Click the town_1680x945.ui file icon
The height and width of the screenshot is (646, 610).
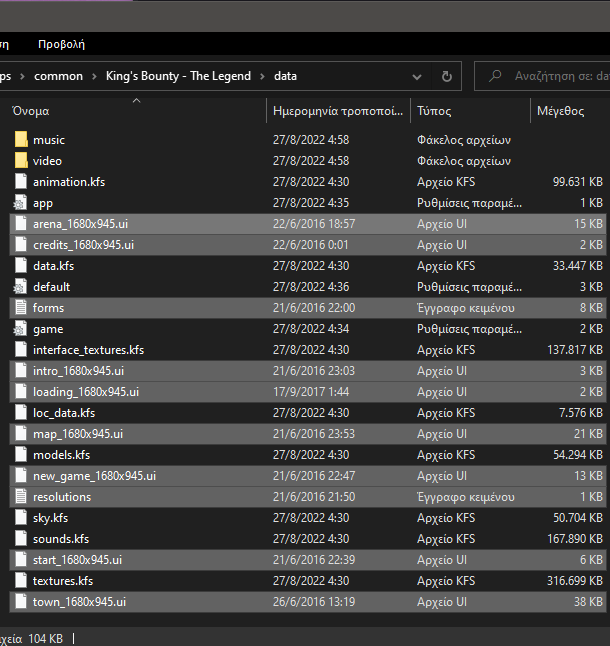[x=21, y=602]
